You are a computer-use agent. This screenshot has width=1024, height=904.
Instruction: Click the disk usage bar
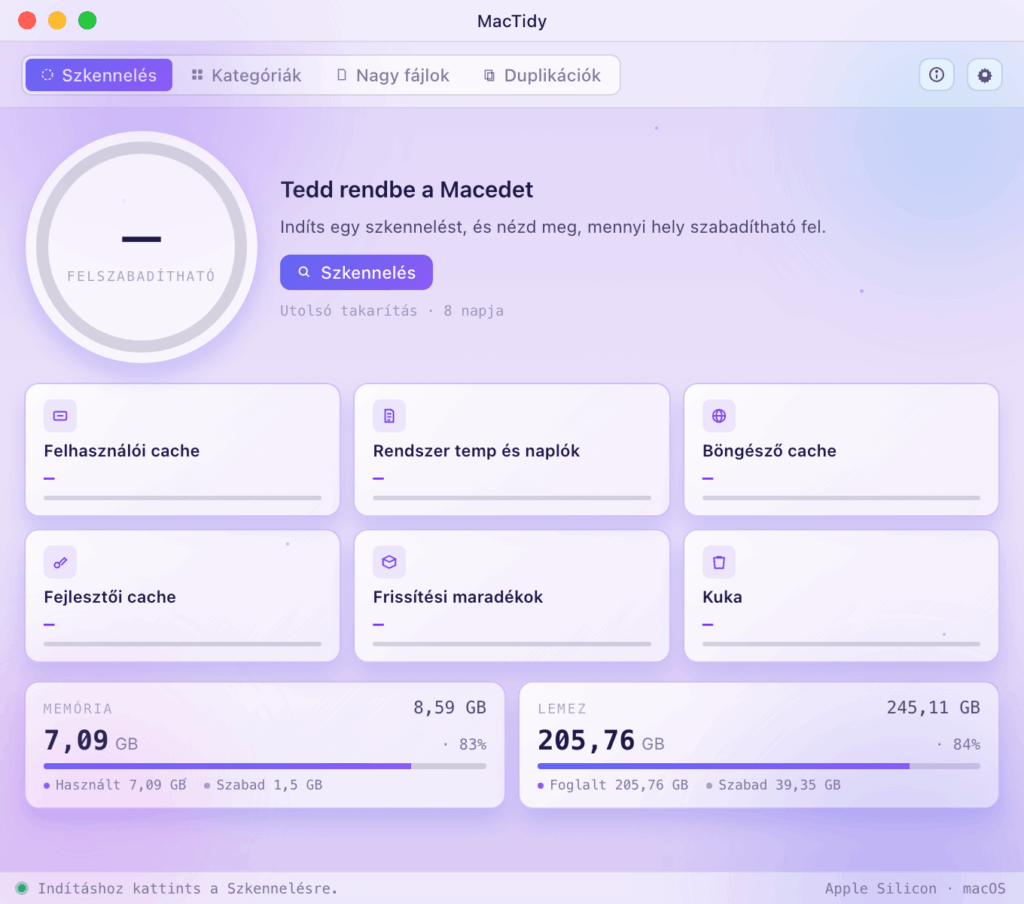[x=759, y=766]
